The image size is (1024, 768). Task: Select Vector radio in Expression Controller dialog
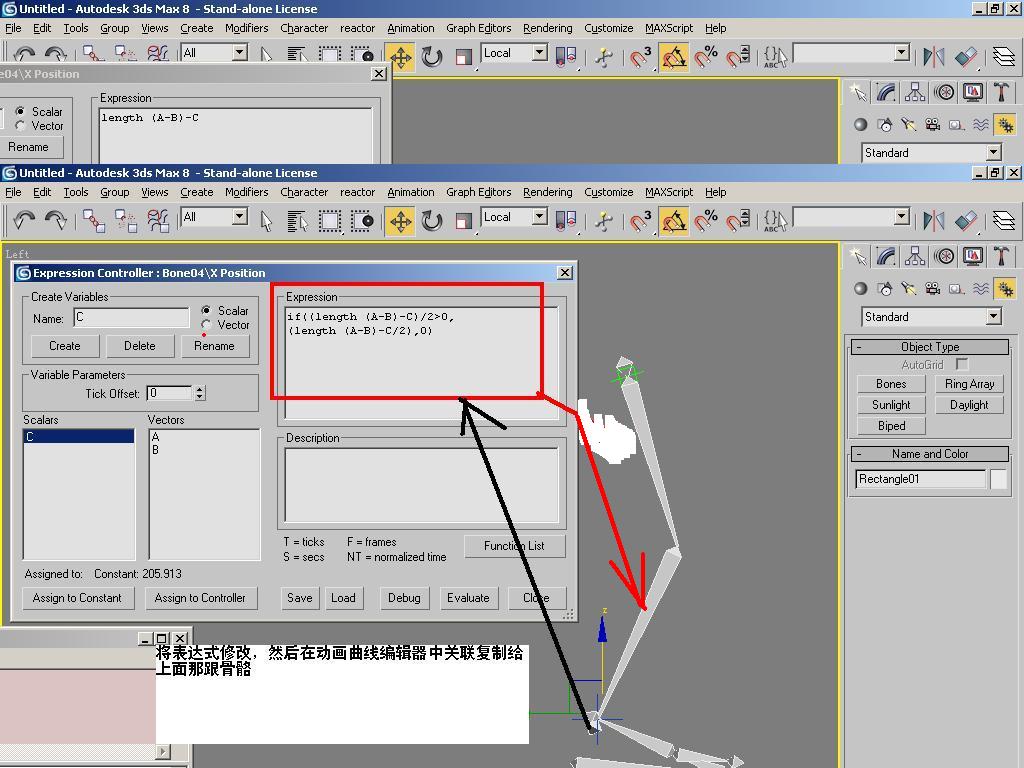pos(206,325)
